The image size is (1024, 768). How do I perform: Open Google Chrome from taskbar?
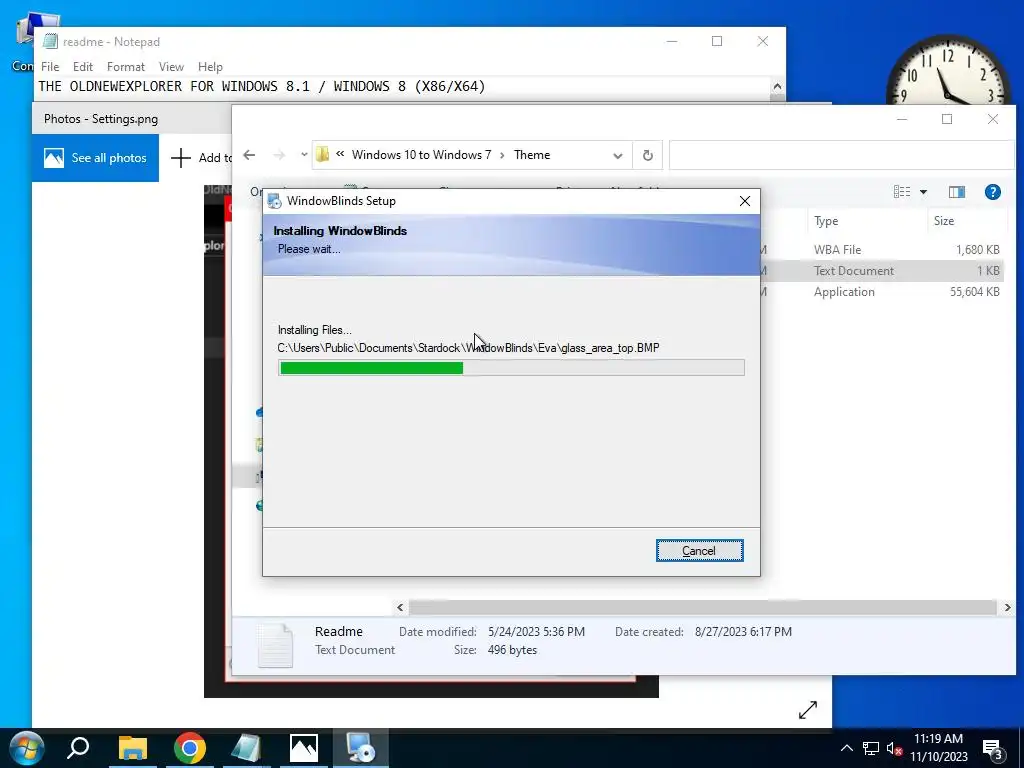[189, 748]
